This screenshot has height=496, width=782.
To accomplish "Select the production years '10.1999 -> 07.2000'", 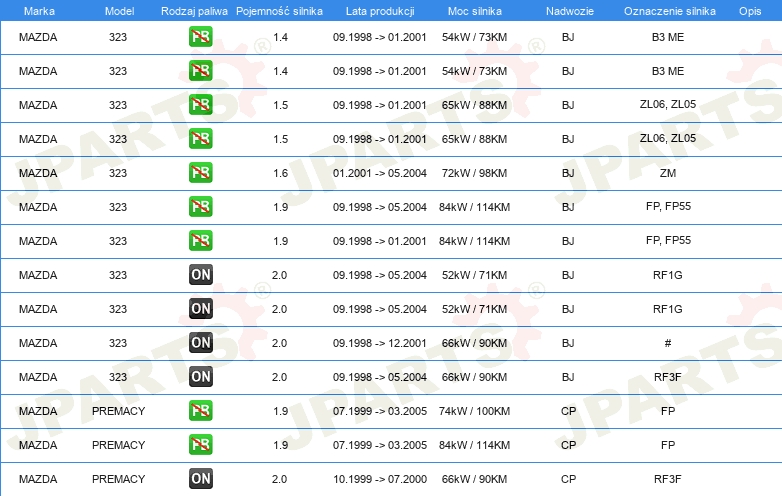I will [380, 479].
